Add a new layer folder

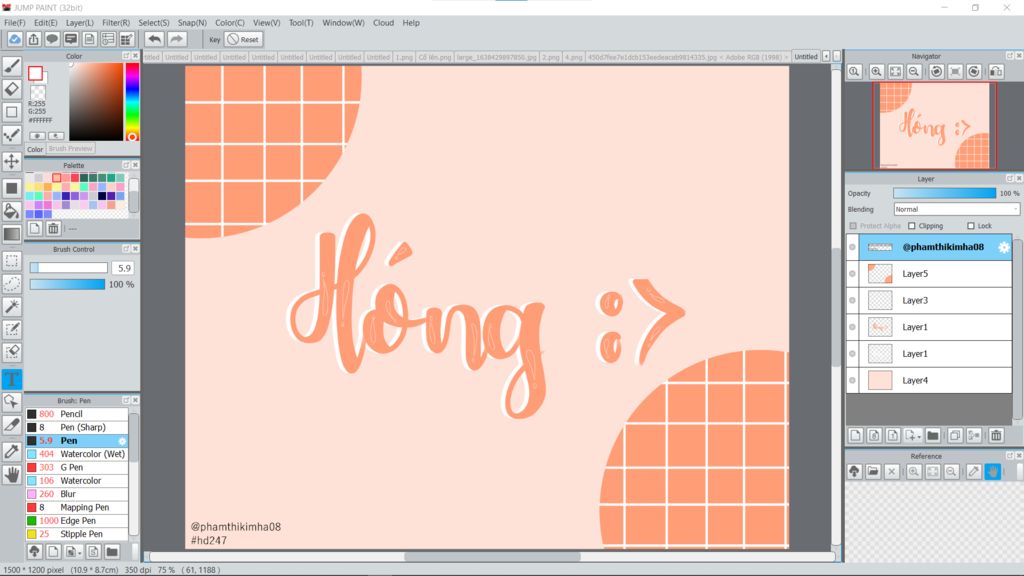tap(933, 435)
